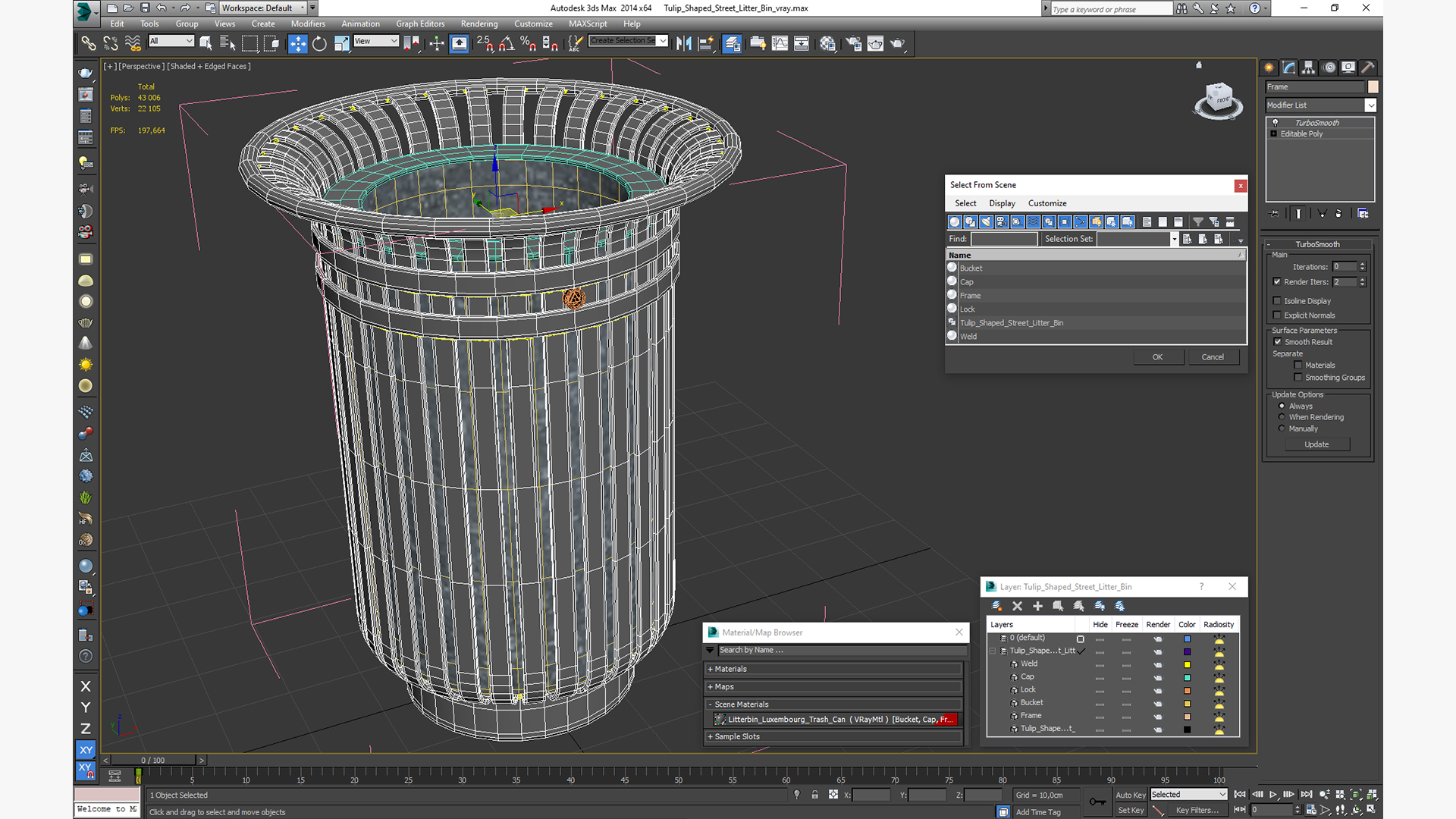Image resolution: width=1456 pixels, height=819 pixels.
Task: Toggle Smooth Result checkbox
Action: pos(1278,341)
